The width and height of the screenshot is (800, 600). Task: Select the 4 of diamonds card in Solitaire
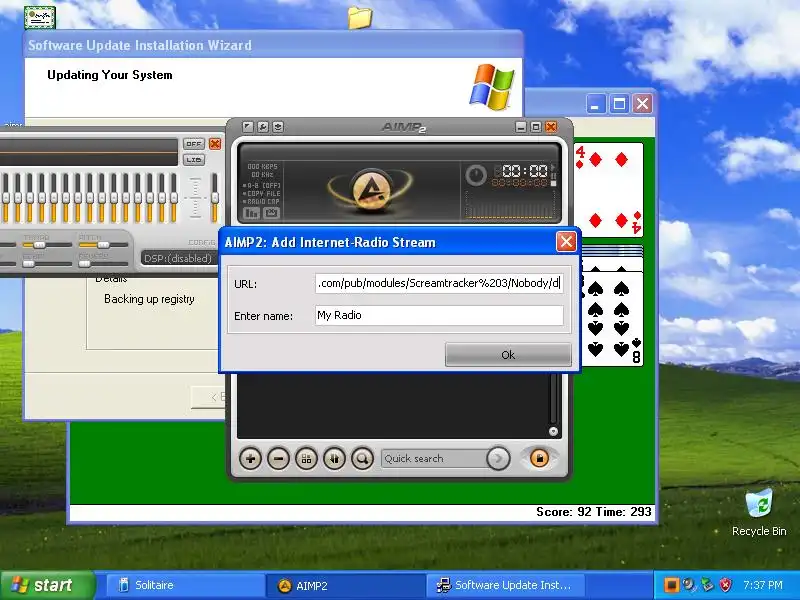pos(608,189)
